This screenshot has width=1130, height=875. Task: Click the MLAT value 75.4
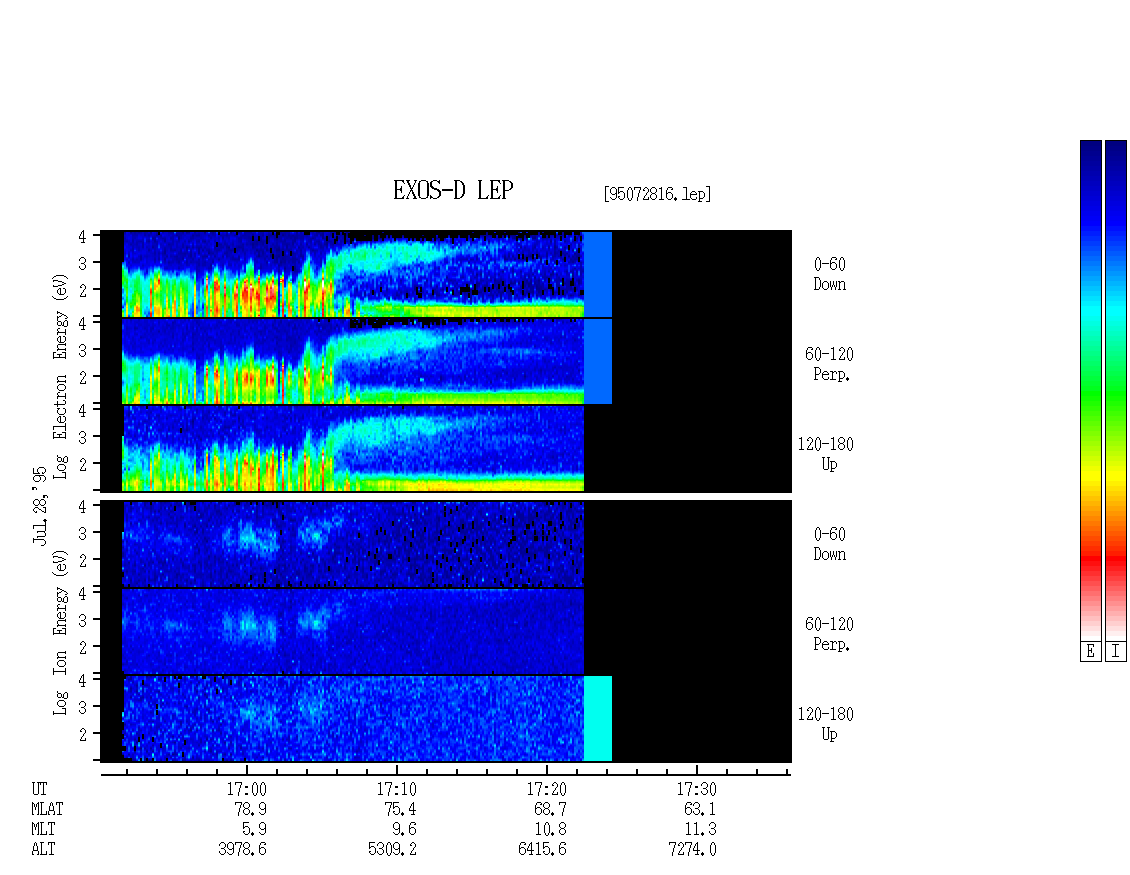coord(401,809)
